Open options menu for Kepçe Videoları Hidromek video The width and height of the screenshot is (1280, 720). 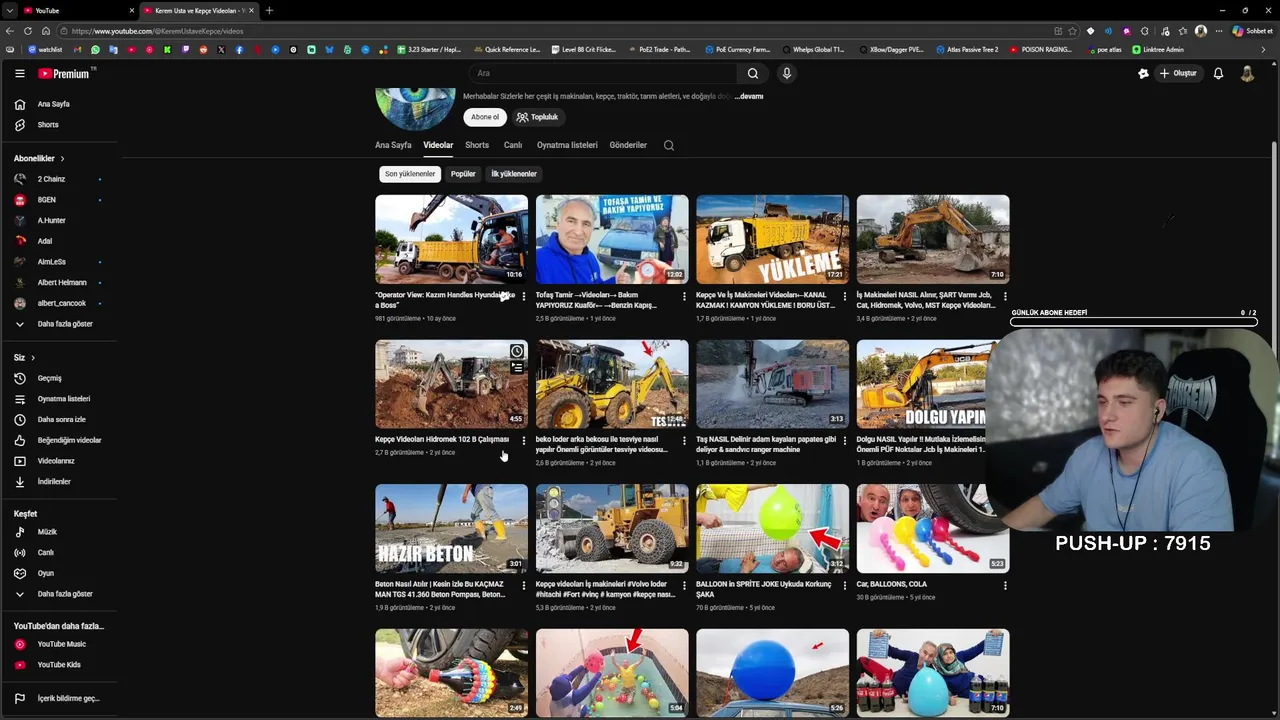click(x=523, y=441)
